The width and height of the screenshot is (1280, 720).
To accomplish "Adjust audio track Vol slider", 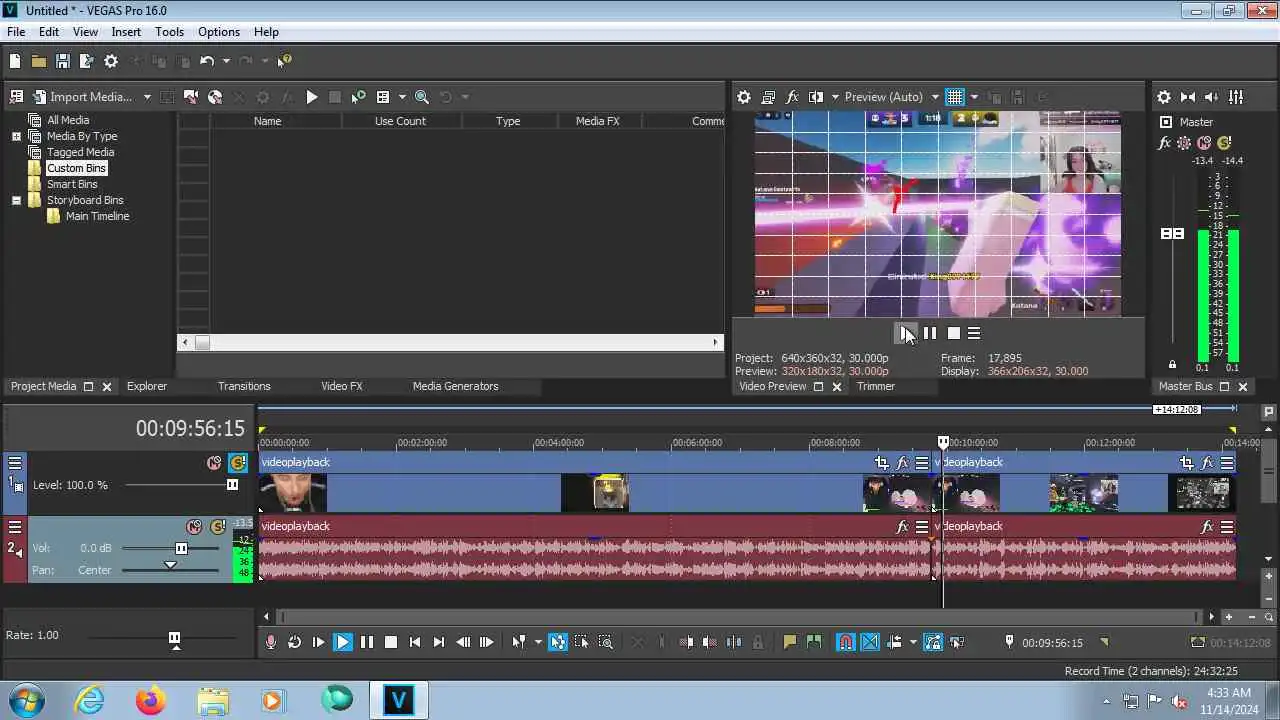I will coord(182,548).
